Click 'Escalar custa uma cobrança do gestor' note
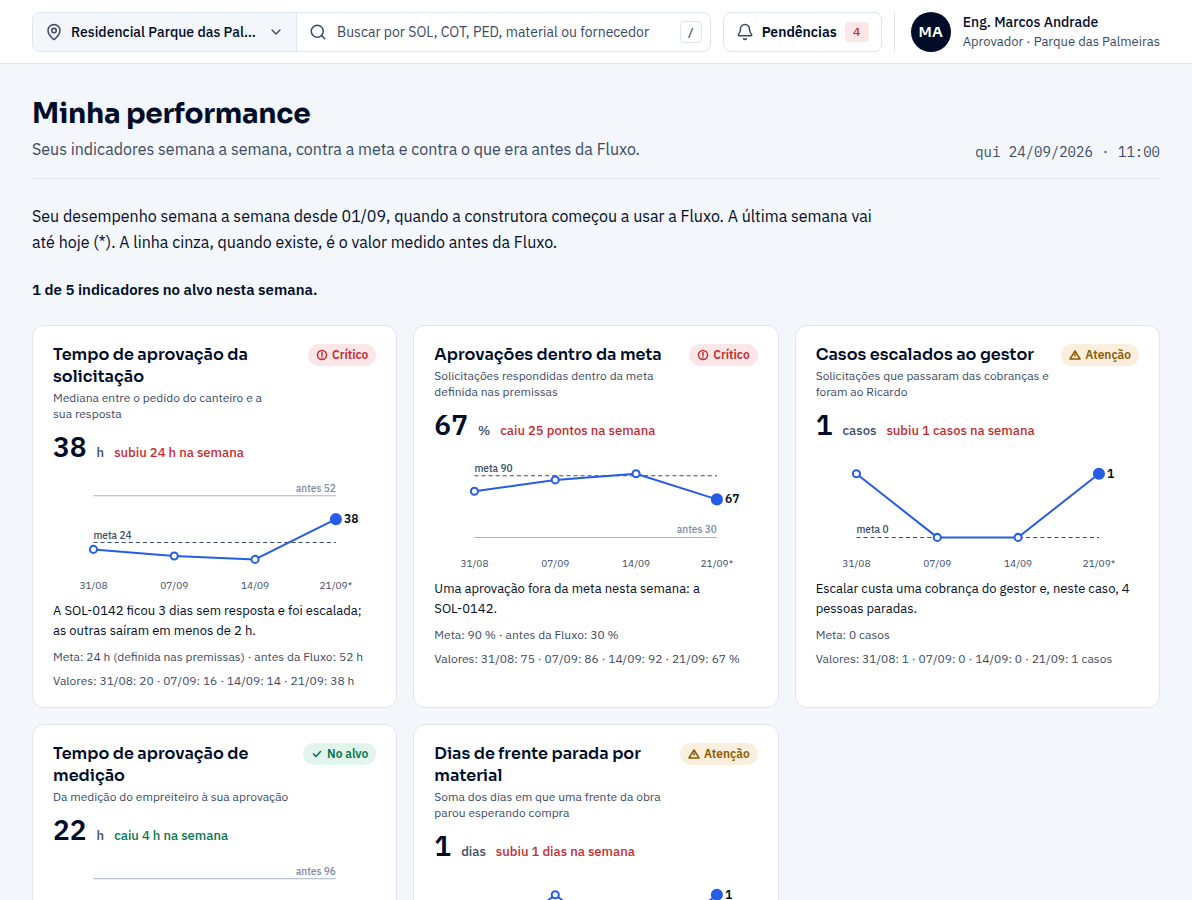Screen dimensions: 1192x900 (x=972, y=598)
